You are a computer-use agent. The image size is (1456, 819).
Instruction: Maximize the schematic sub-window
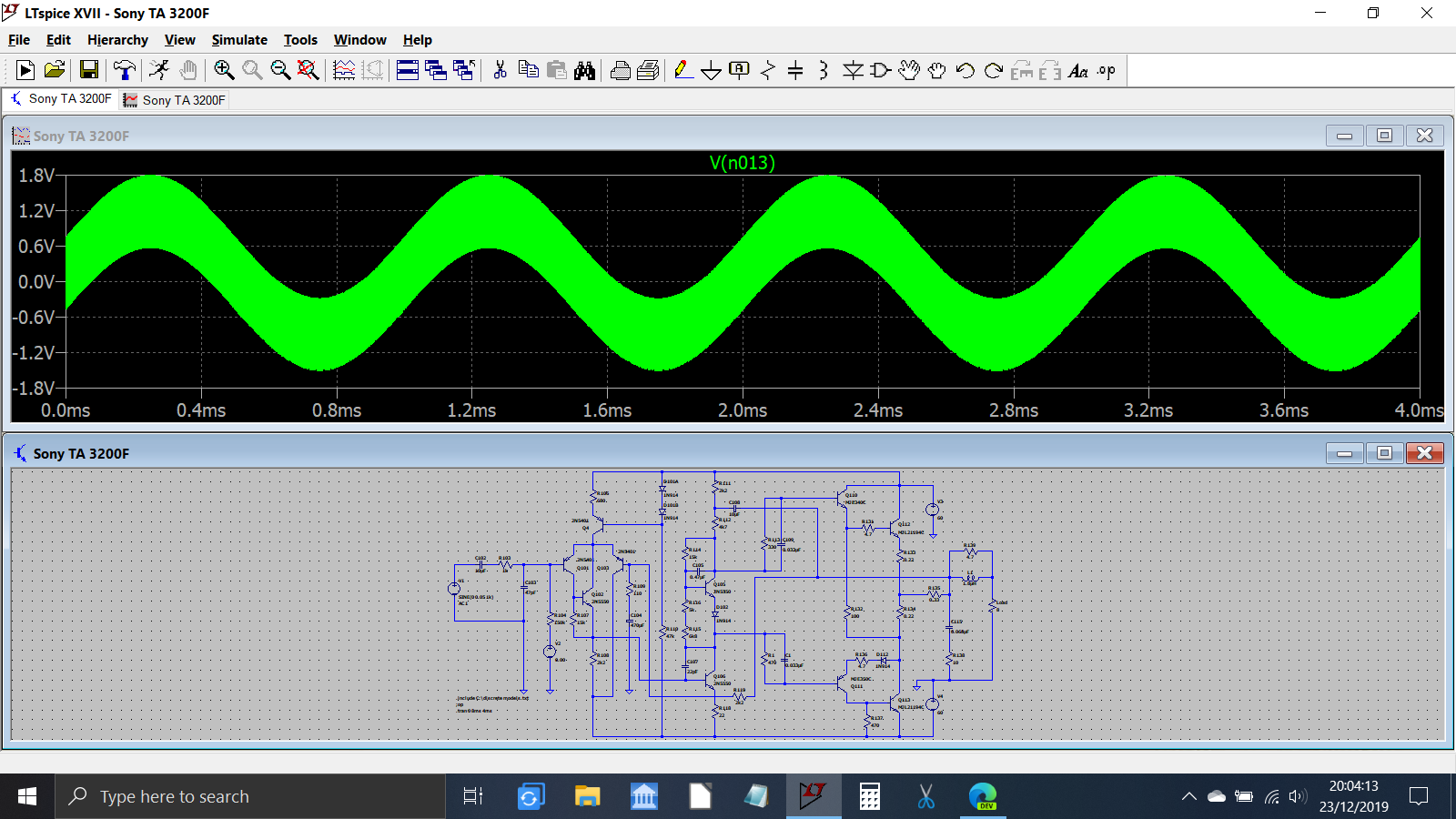click(x=1384, y=453)
